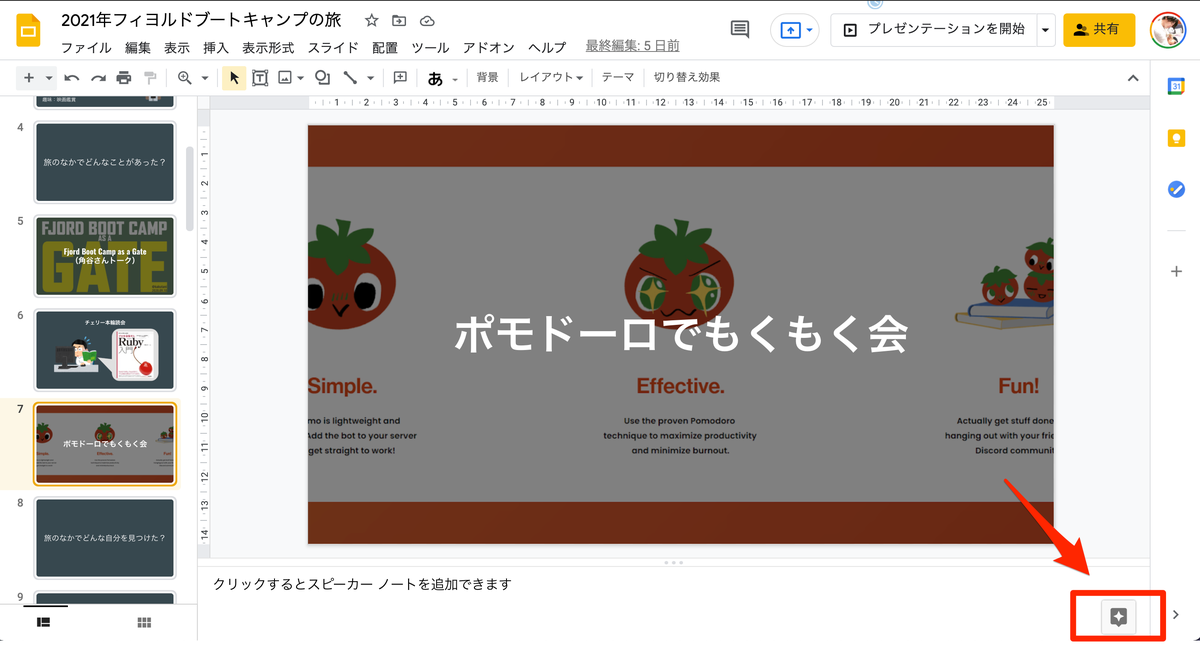
Task: Open input tools dropdown arrow
Action: point(455,78)
